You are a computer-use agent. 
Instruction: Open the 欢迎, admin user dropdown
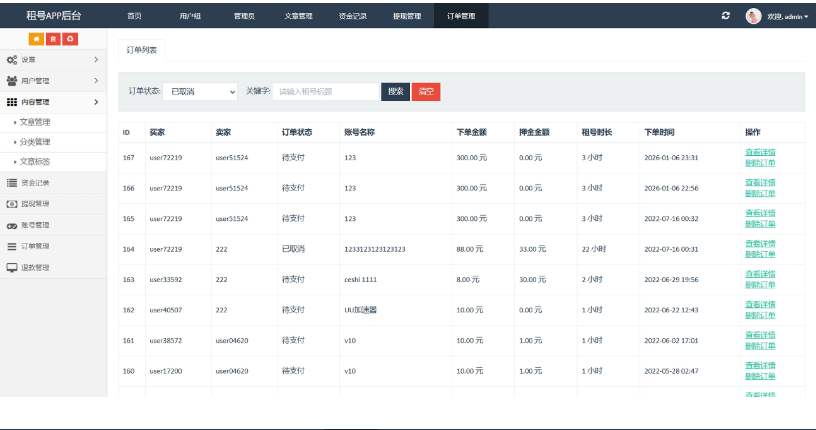click(787, 17)
